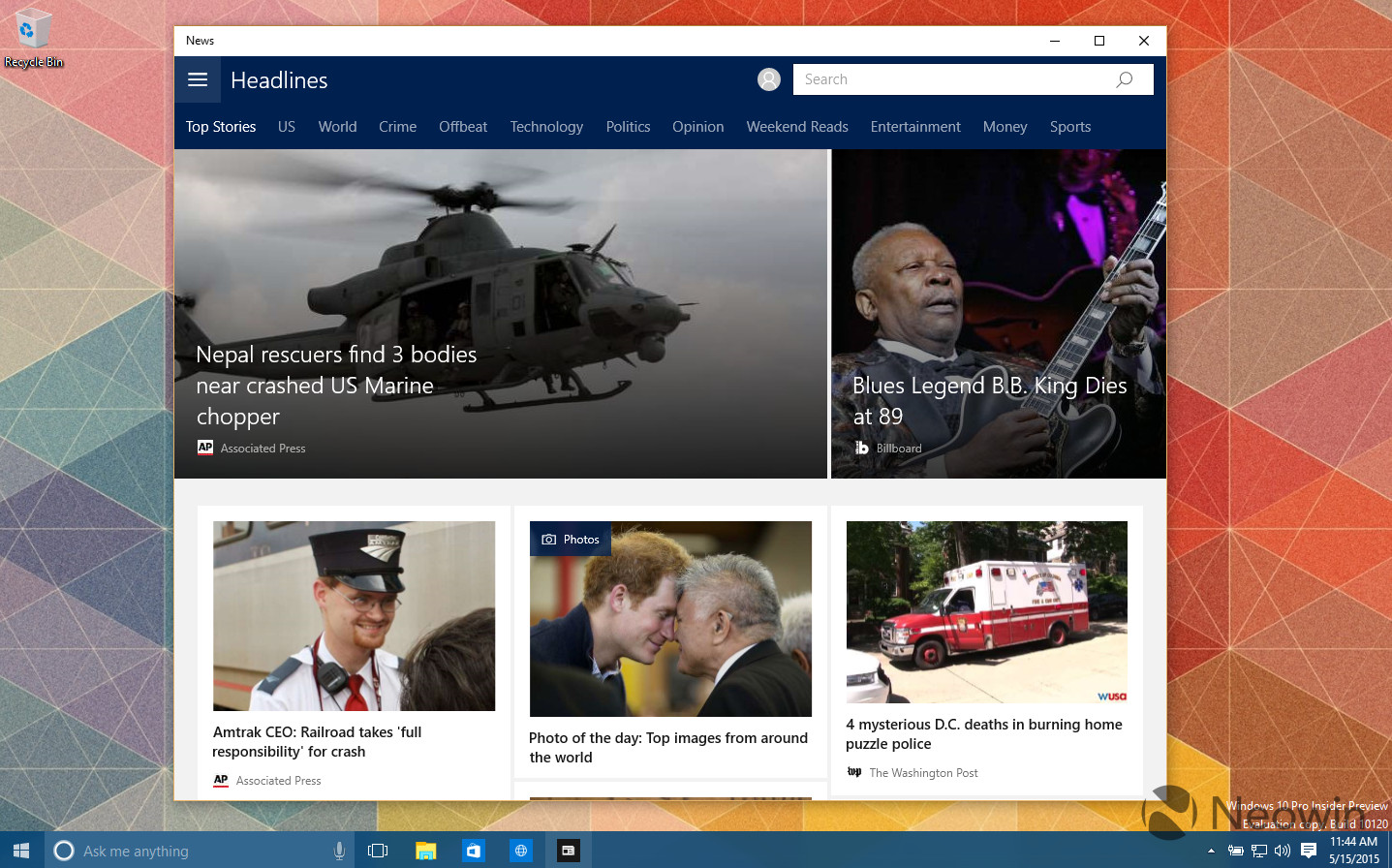Click the search magnifier icon
The image size is (1392, 868).
point(1124,79)
